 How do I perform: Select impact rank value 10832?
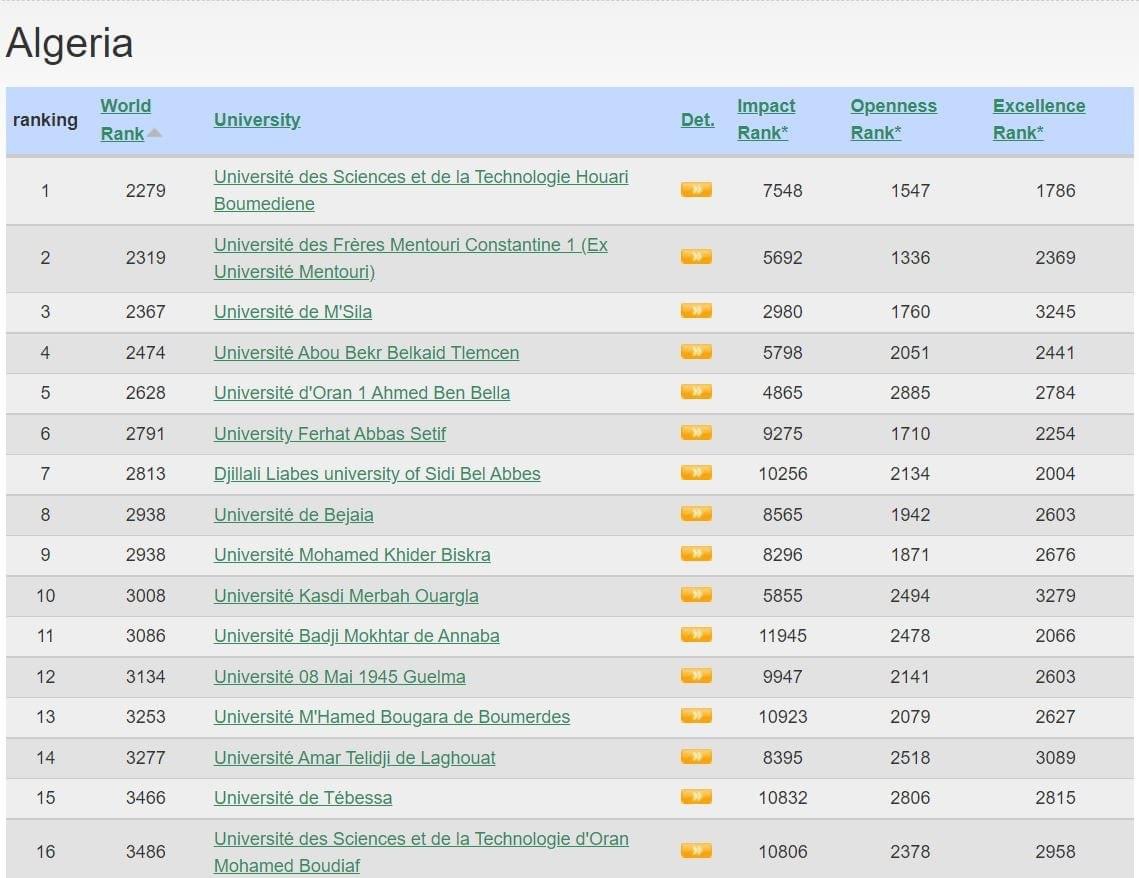pyautogui.click(x=783, y=797)
